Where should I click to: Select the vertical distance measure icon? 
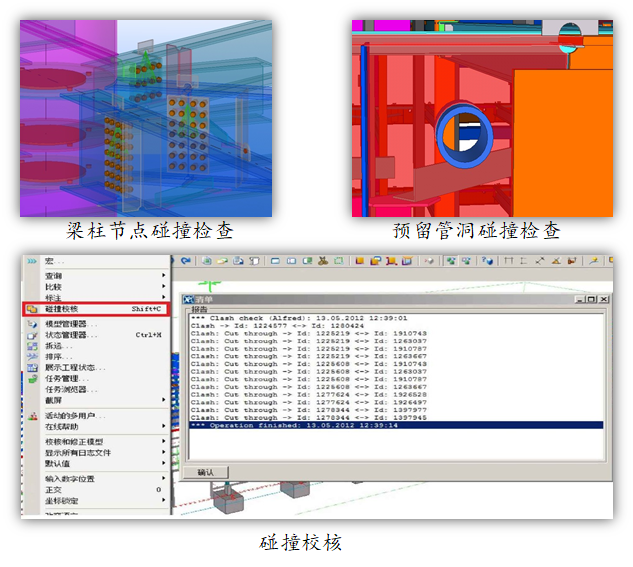point(524,261)
